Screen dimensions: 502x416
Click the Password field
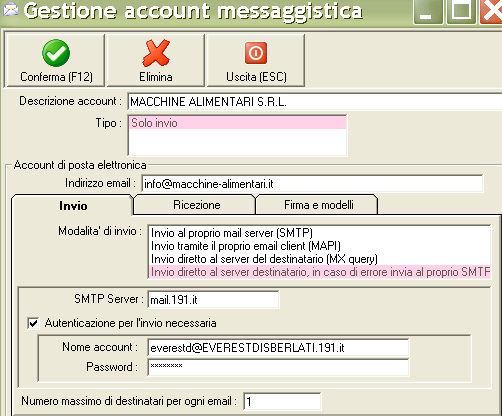[278, 367]
